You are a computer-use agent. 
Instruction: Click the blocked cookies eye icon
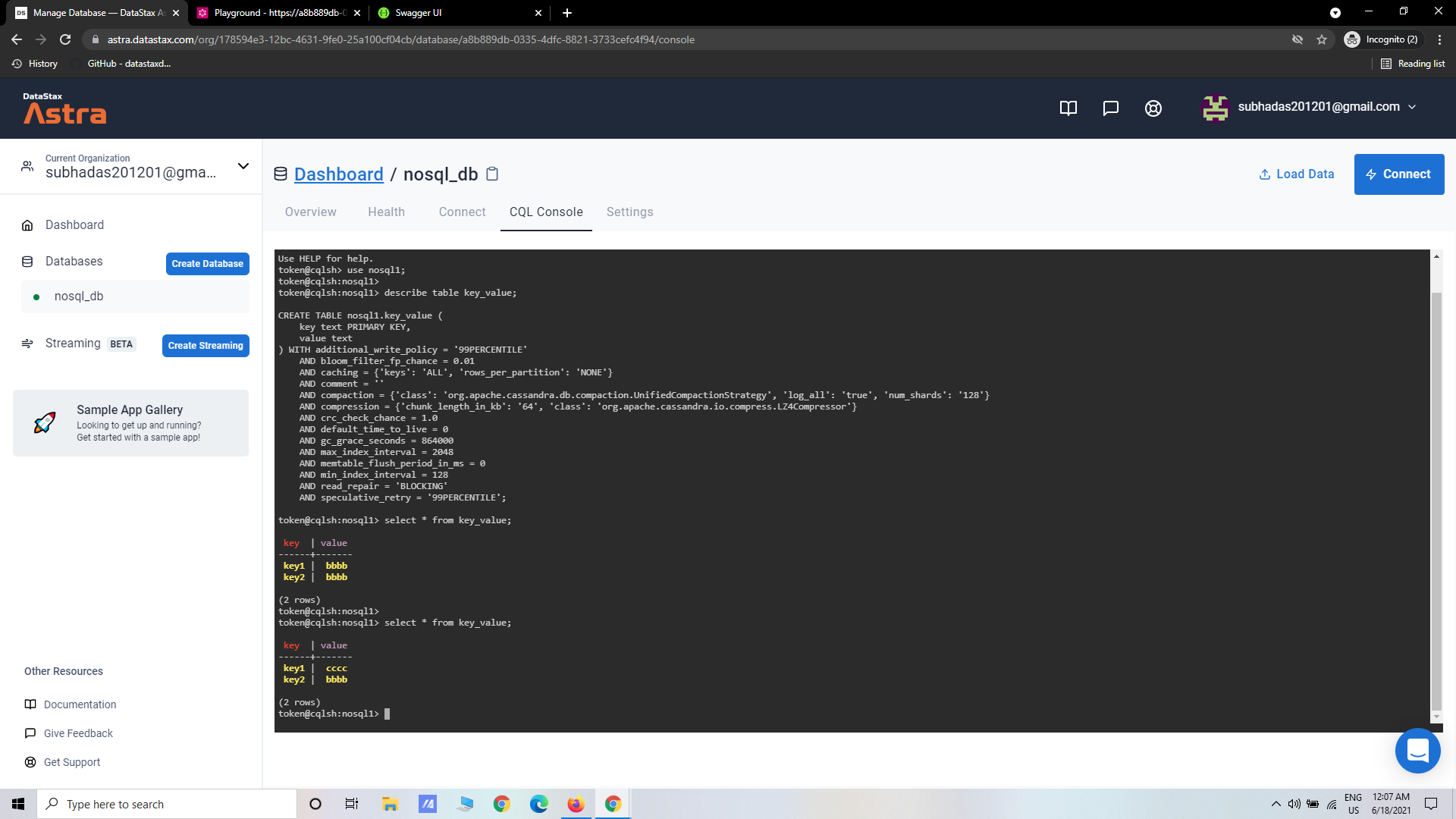[1298, 39]
